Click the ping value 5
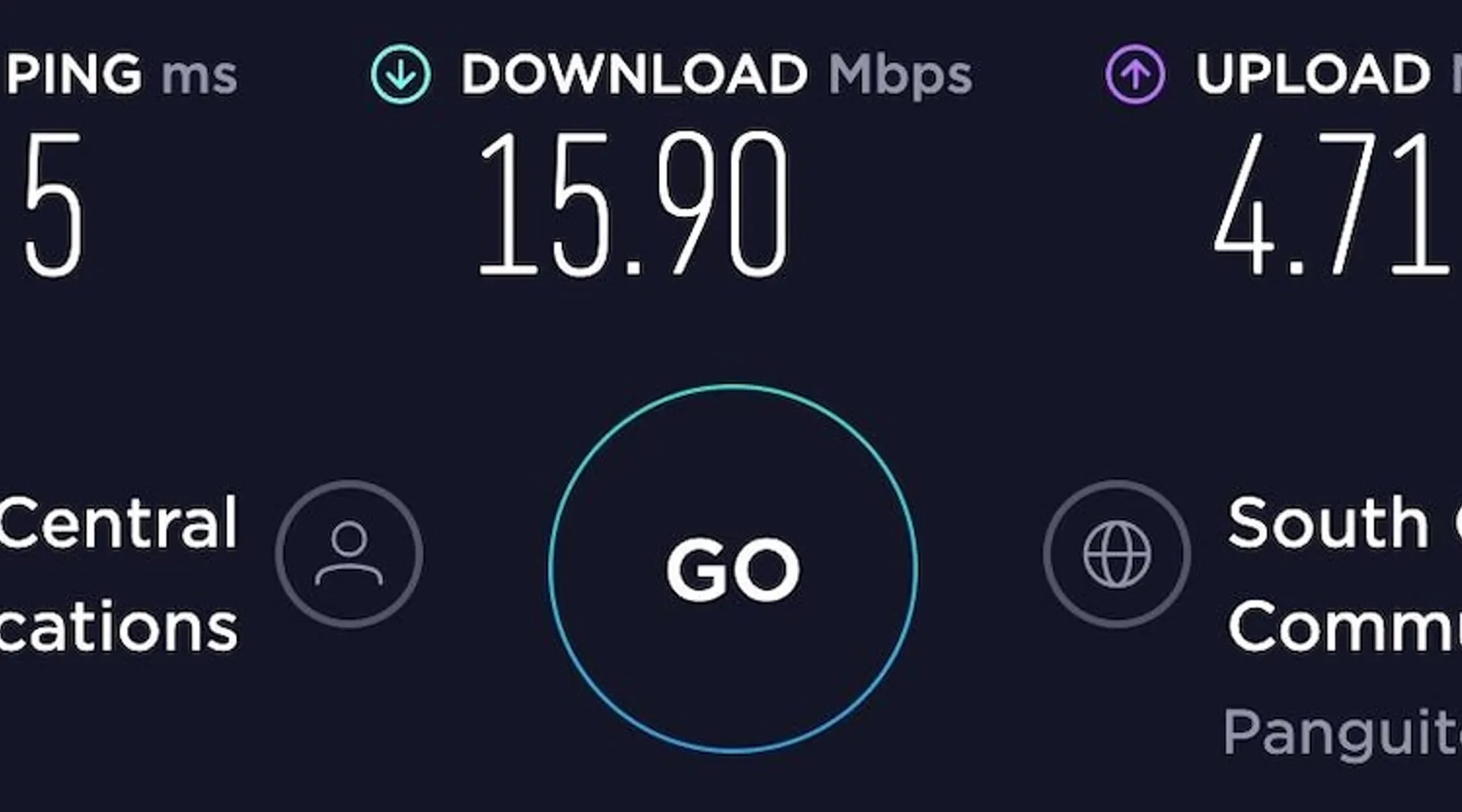The height and width of the screenshot is (812, 1462). pyautogui.click(x=54, y=205)
